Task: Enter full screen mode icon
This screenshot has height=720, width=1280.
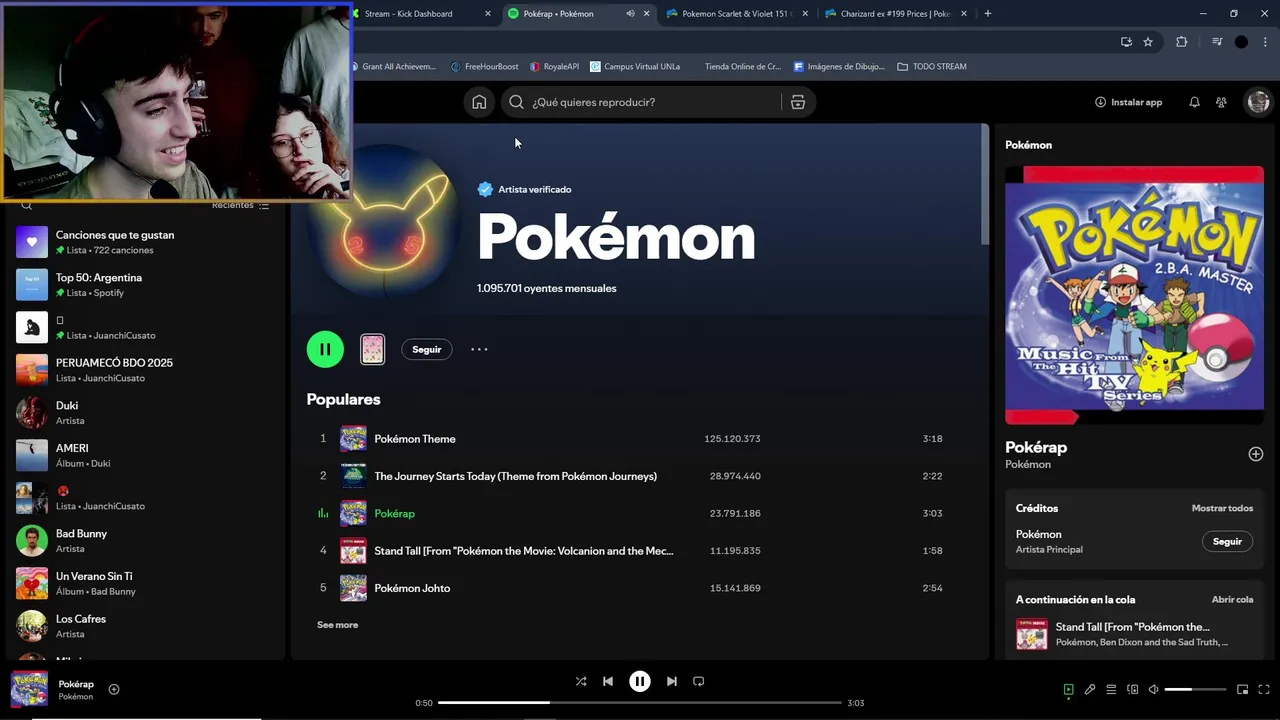Action: [1264, 689]
